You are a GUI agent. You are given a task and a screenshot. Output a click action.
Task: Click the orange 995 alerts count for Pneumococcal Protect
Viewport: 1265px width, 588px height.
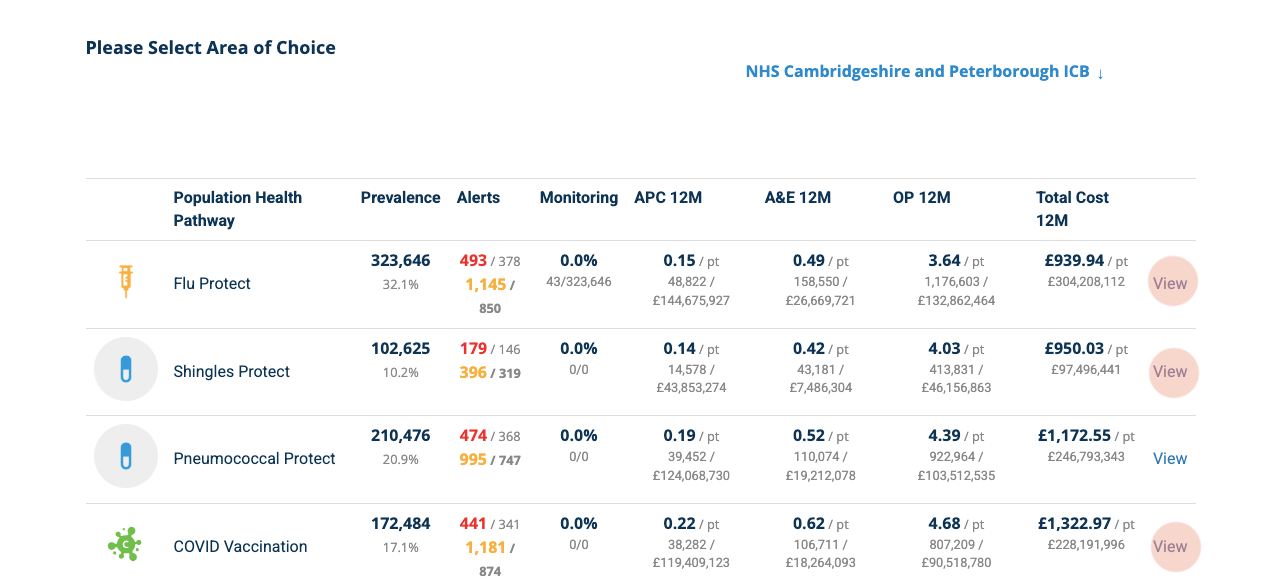[473, 459]
